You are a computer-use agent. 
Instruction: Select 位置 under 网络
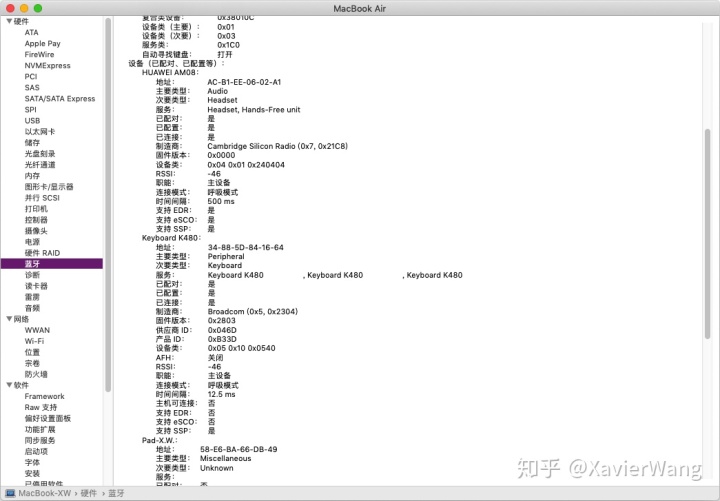point(32,352)
